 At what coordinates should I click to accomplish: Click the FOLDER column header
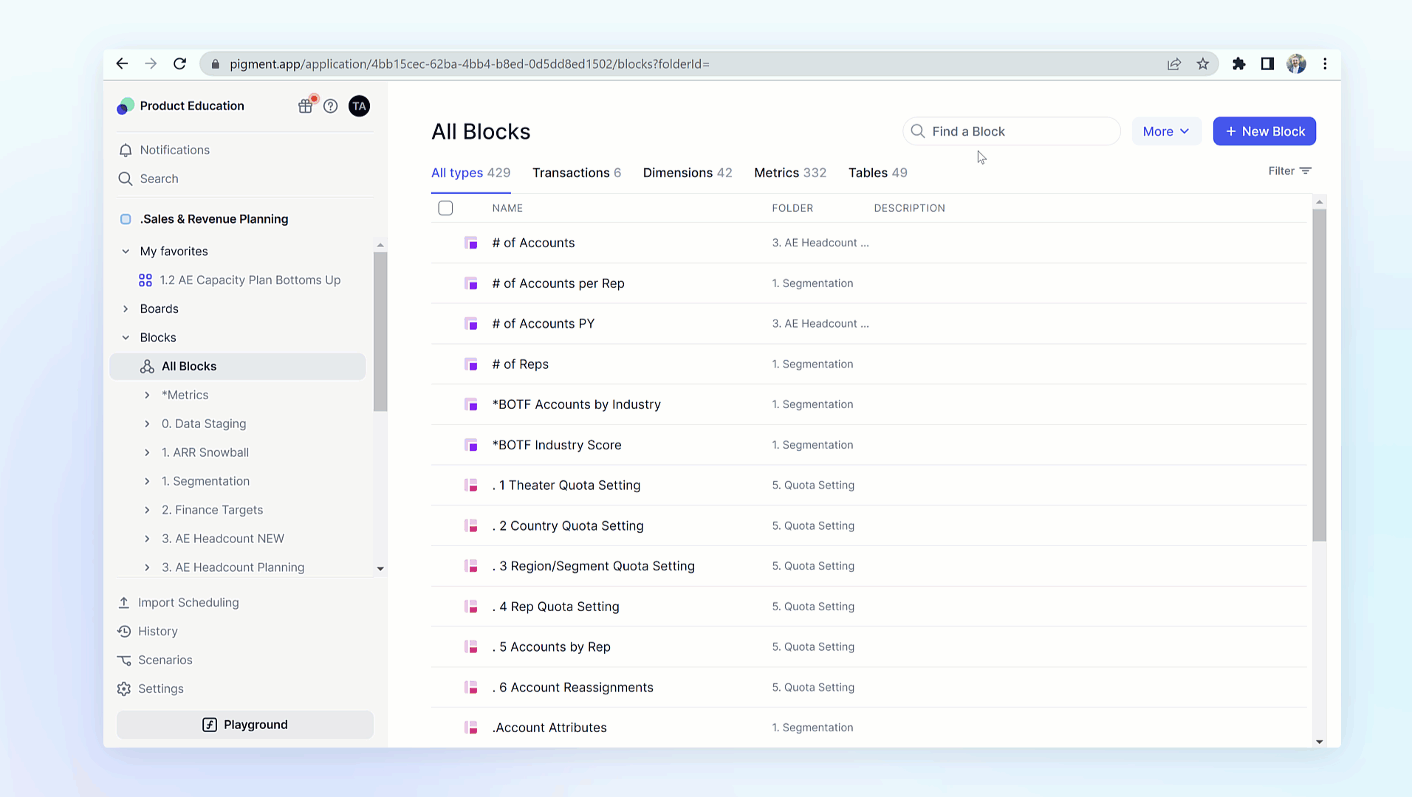point(792,208)
